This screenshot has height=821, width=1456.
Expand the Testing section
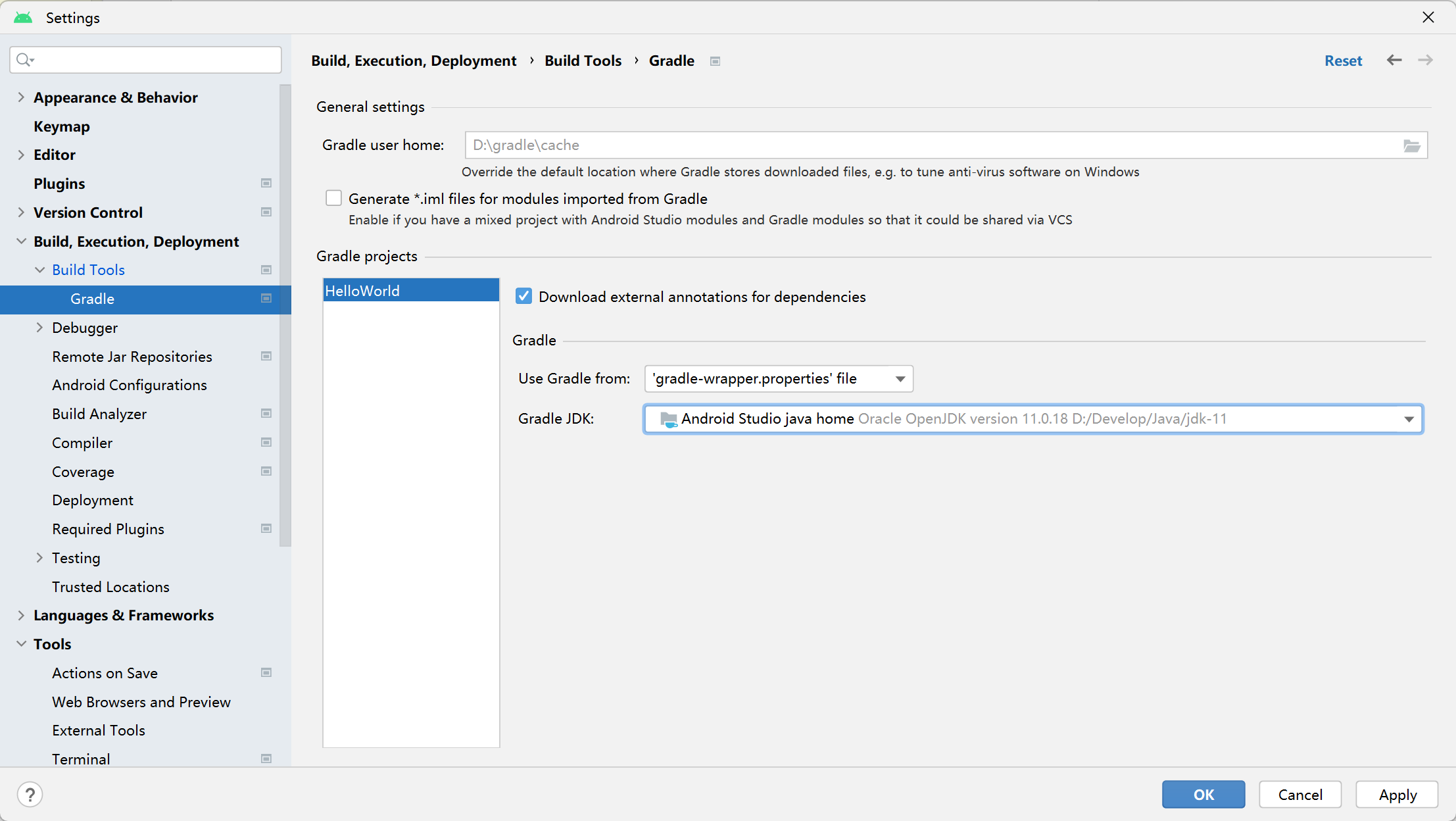tap(39, 558)
